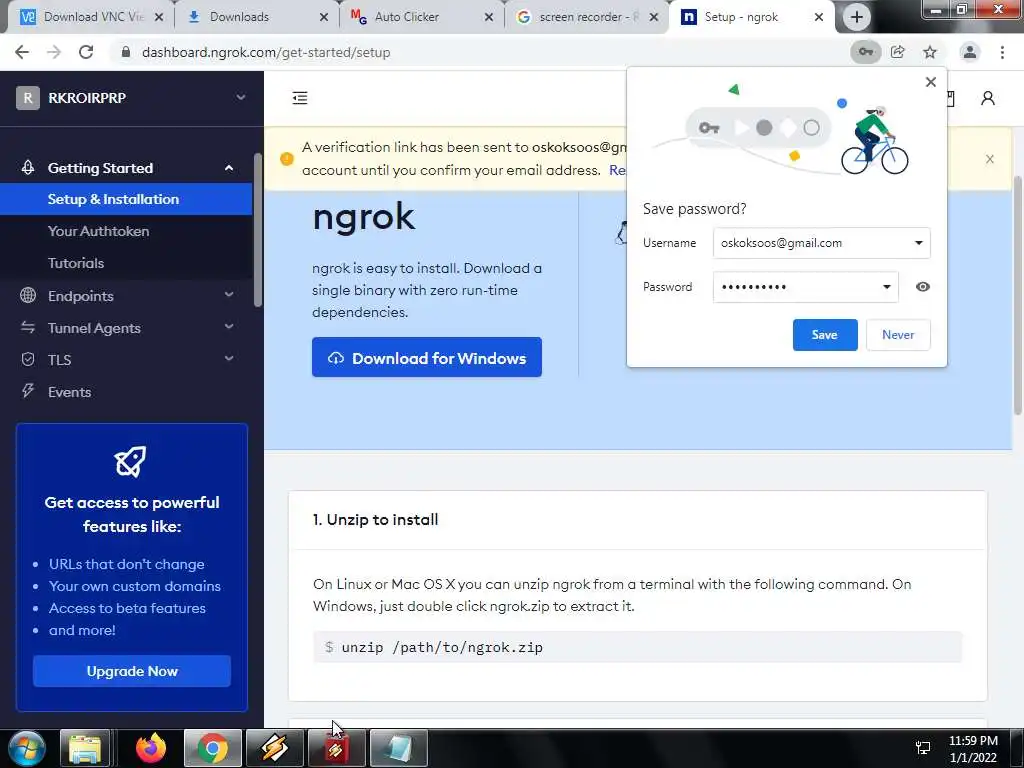Image resolution: width=1024 pixels, height=768 pixels.
Task: Click the page vertical scrollbar
Action: point(1017,295)
